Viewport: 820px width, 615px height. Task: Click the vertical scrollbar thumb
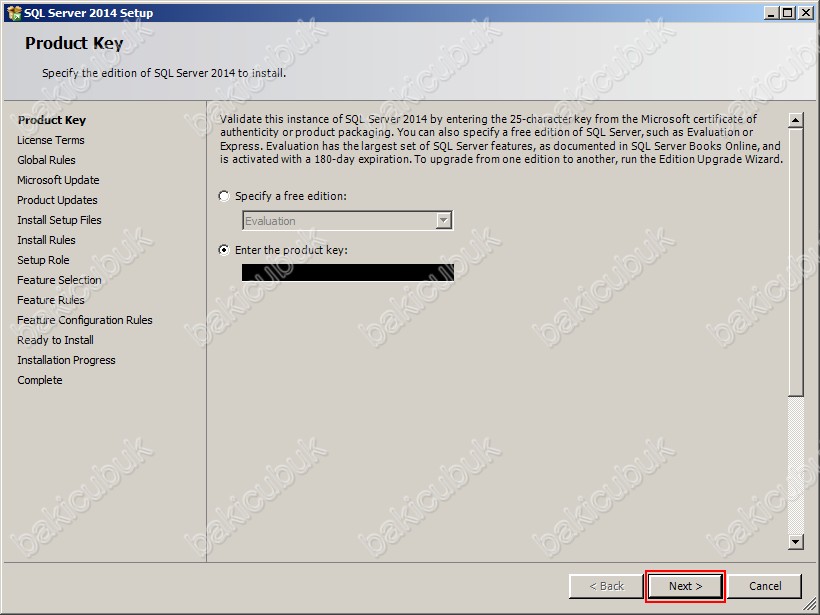795,262
